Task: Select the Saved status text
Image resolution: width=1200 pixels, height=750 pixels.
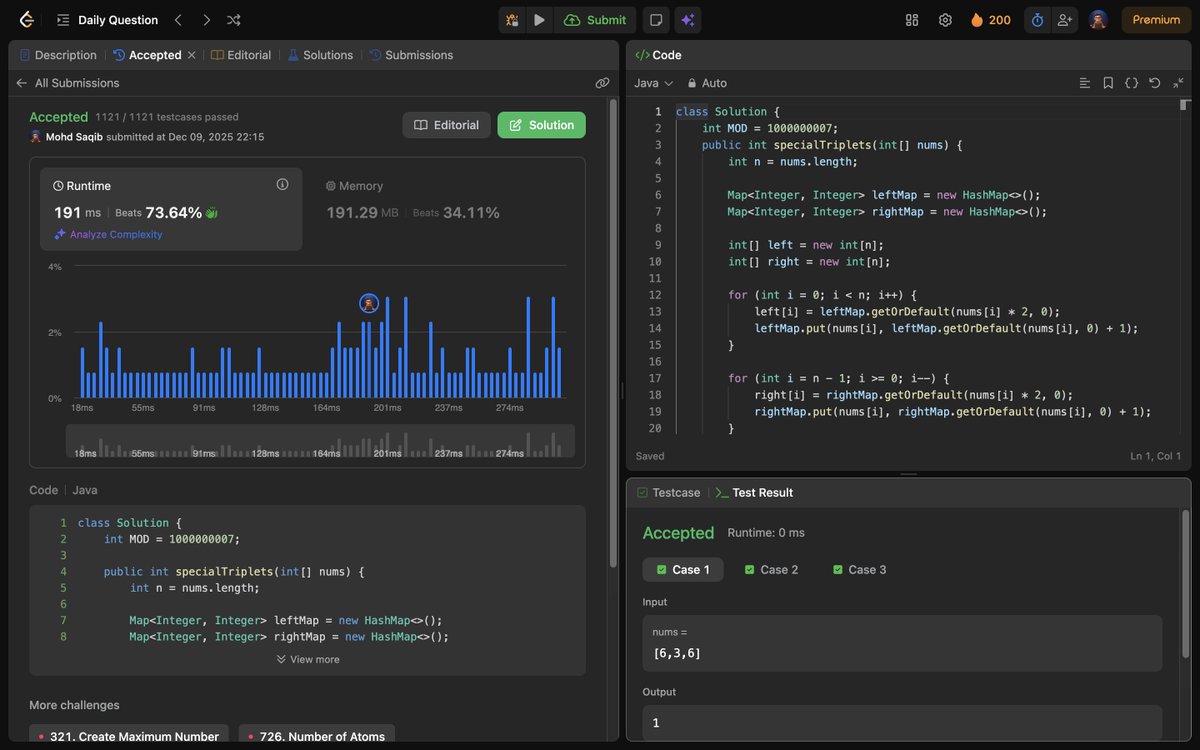Action: click(650, 456)
